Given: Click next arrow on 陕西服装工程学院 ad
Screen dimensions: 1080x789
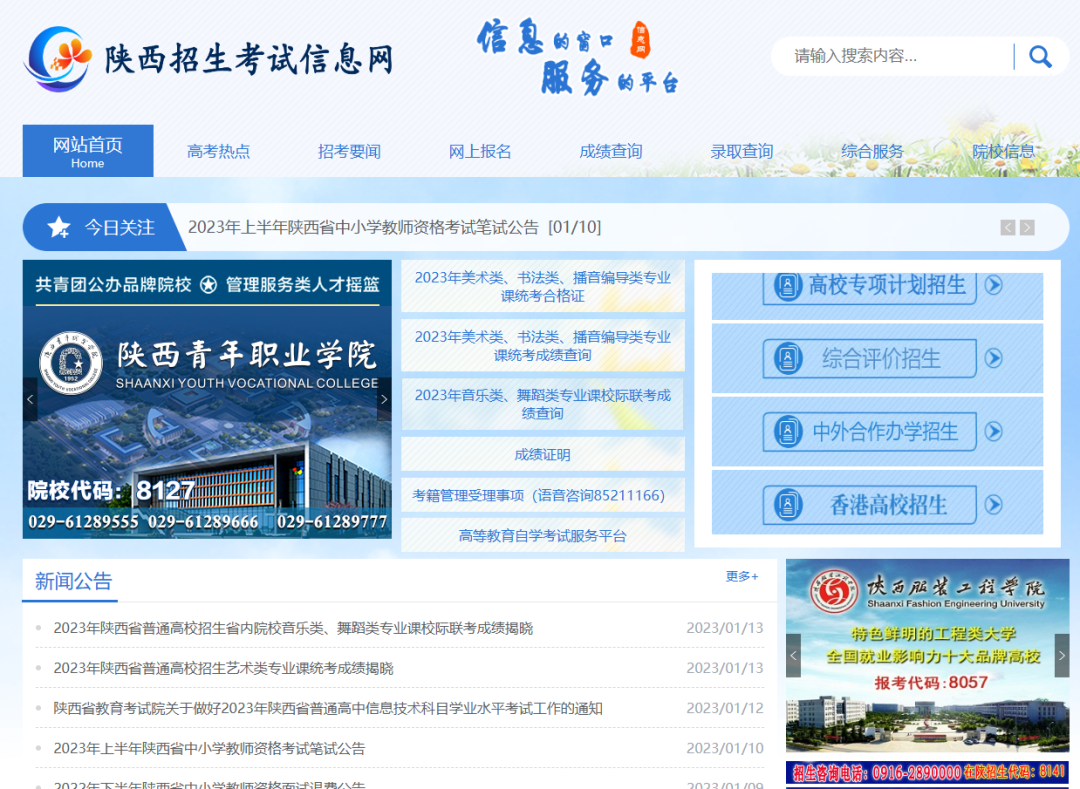Looking at the screenshot, I should [x=1062, y=656].
